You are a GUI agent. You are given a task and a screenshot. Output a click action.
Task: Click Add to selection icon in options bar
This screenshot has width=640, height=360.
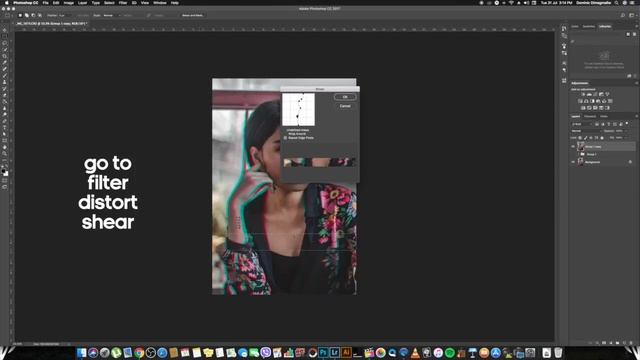pyautogui.click(x=27, y=16)
